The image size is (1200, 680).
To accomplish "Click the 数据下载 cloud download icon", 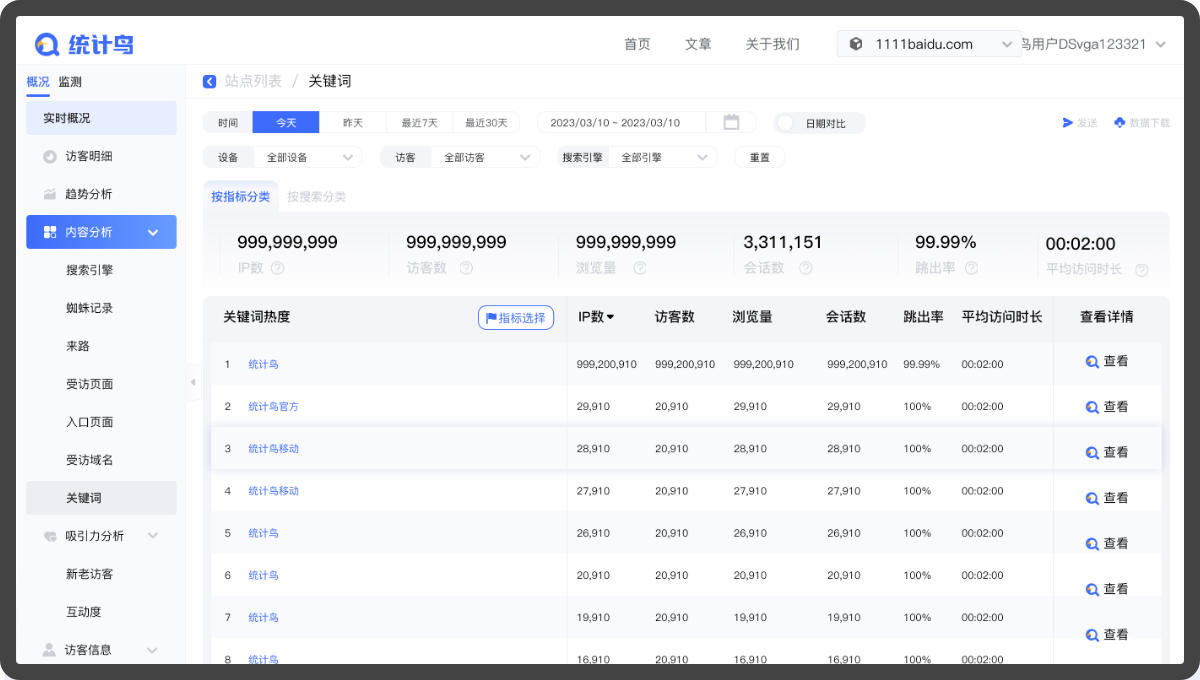I will (1120, 123).
